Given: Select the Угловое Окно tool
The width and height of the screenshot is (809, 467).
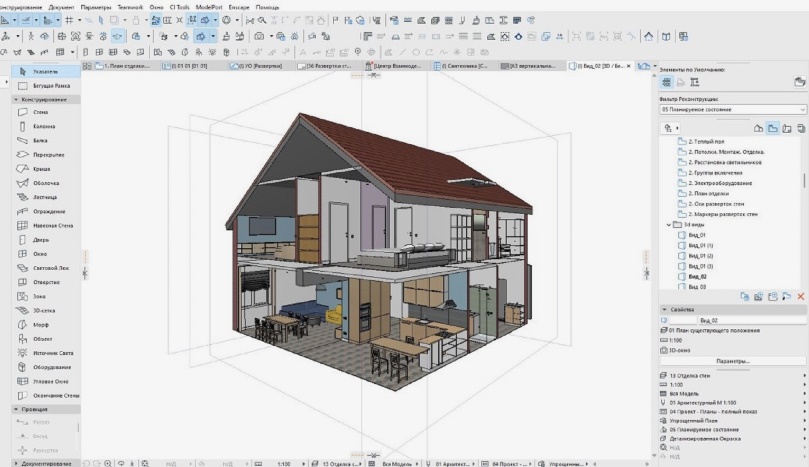Looking at the screenshot, I should click(45, 381).
